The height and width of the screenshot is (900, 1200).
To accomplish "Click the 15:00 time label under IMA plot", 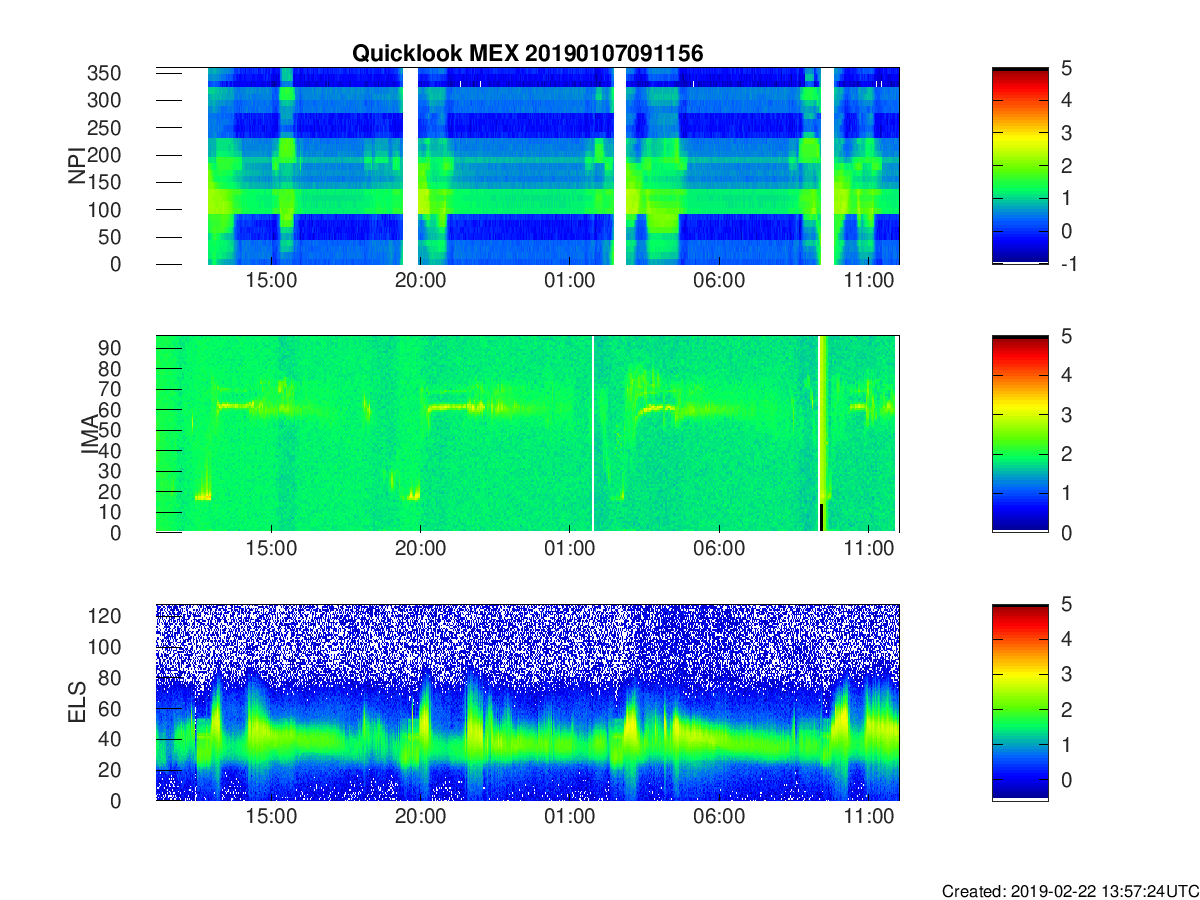I will (x=271, y=550).
